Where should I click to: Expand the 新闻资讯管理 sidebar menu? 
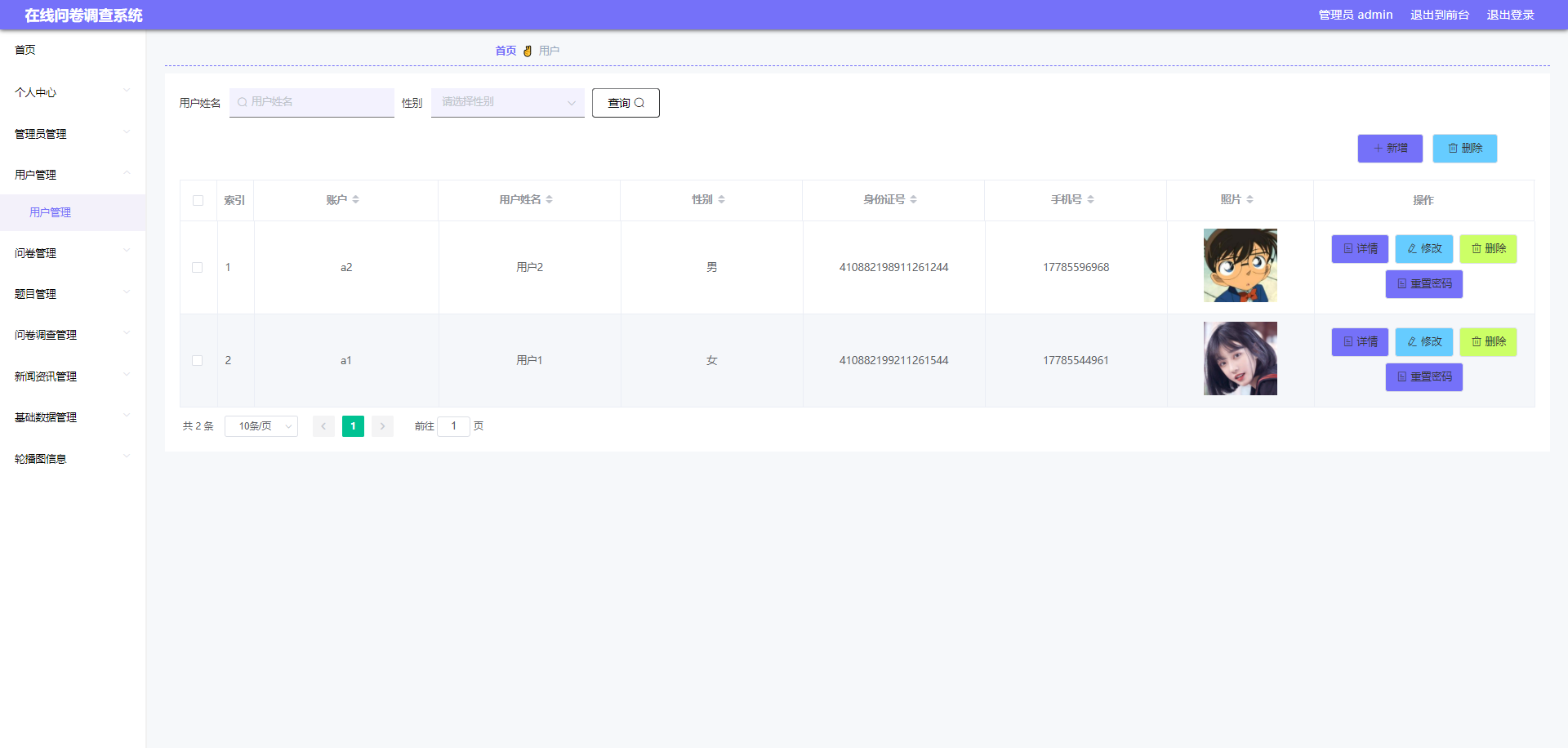click(73, 376)
